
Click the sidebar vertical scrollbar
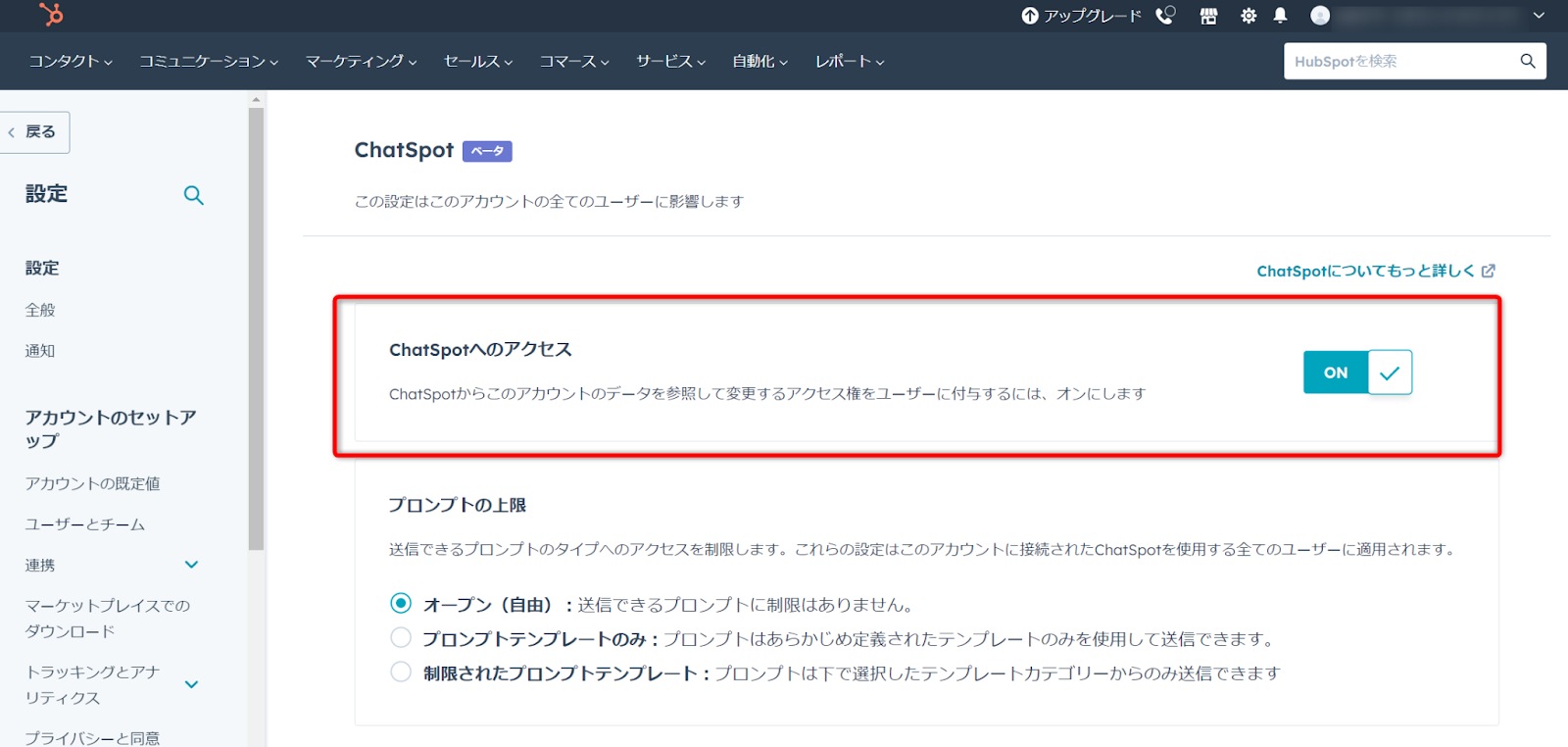click(x=256, y=328)
